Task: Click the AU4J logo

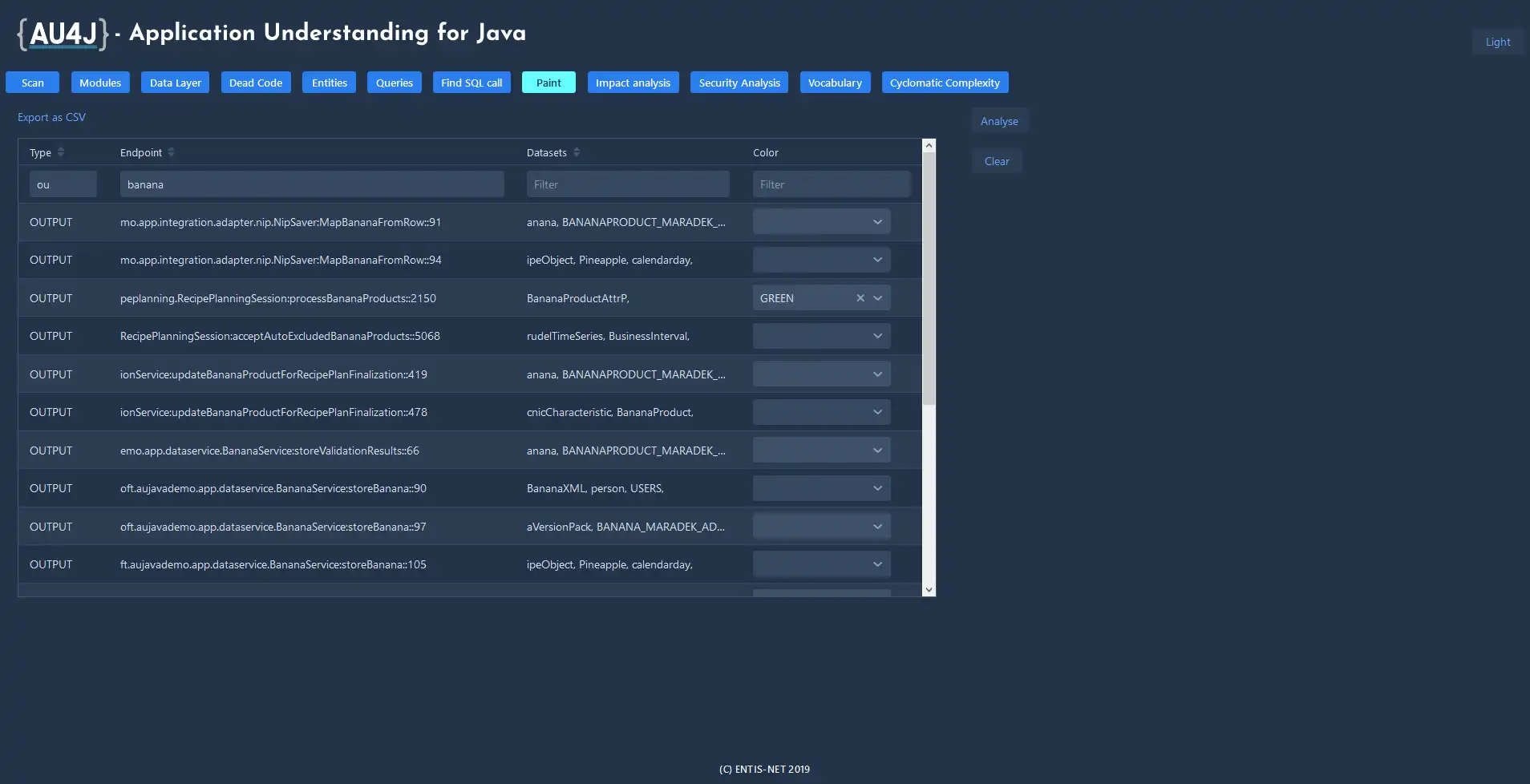Action: 63,34
